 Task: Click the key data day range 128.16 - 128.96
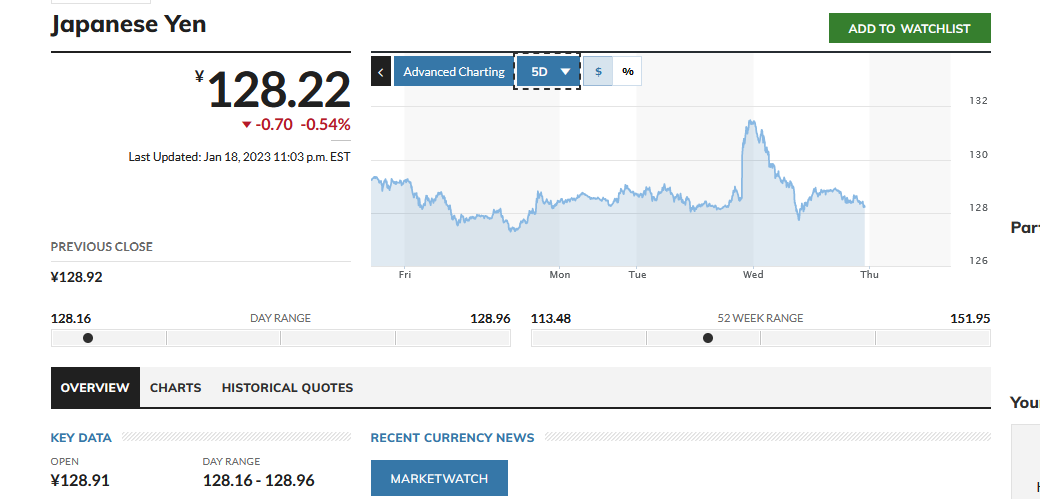pos(259,480)
